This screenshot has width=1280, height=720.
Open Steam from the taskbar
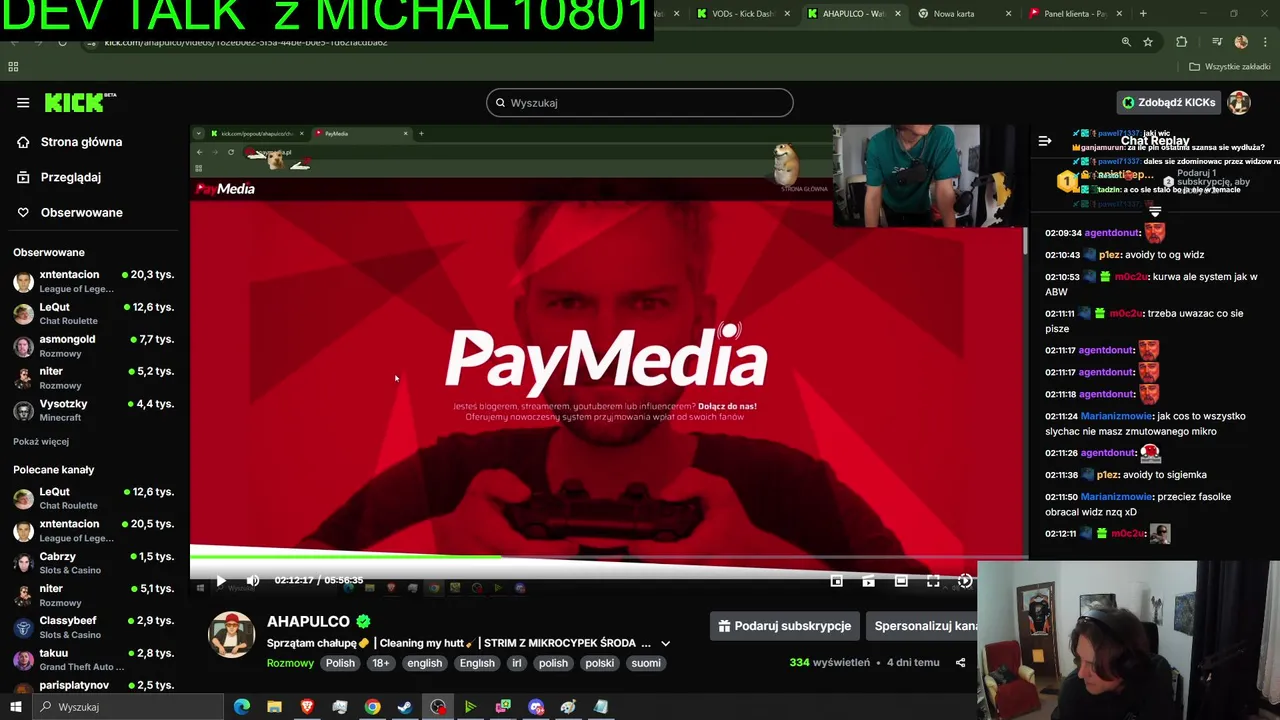[405, 707]
